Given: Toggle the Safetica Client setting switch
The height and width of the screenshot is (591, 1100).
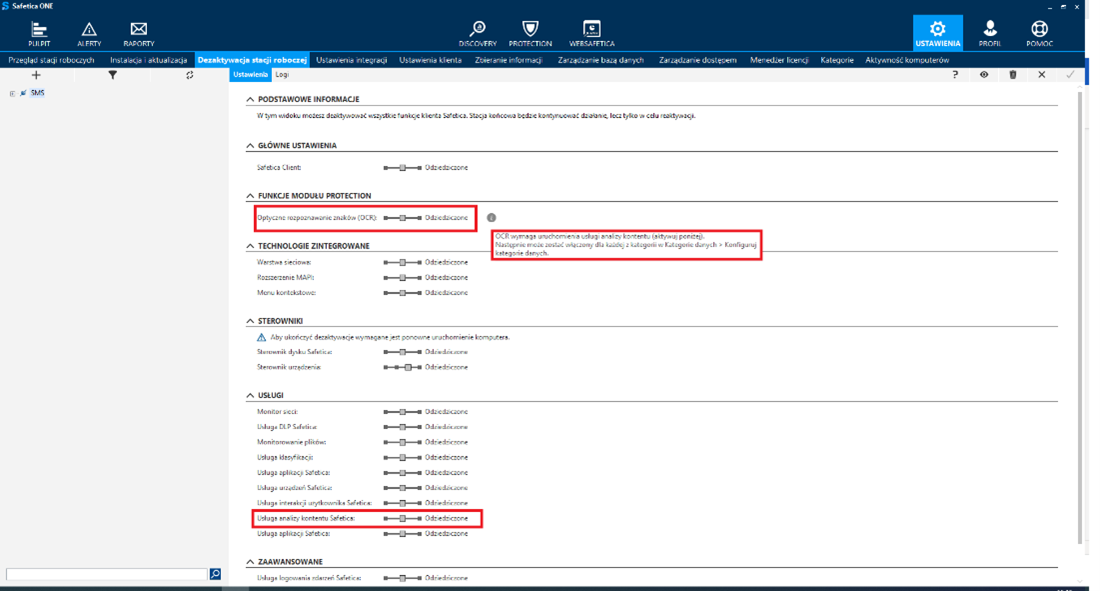Looking at the screenshot, I should (402, 167).
